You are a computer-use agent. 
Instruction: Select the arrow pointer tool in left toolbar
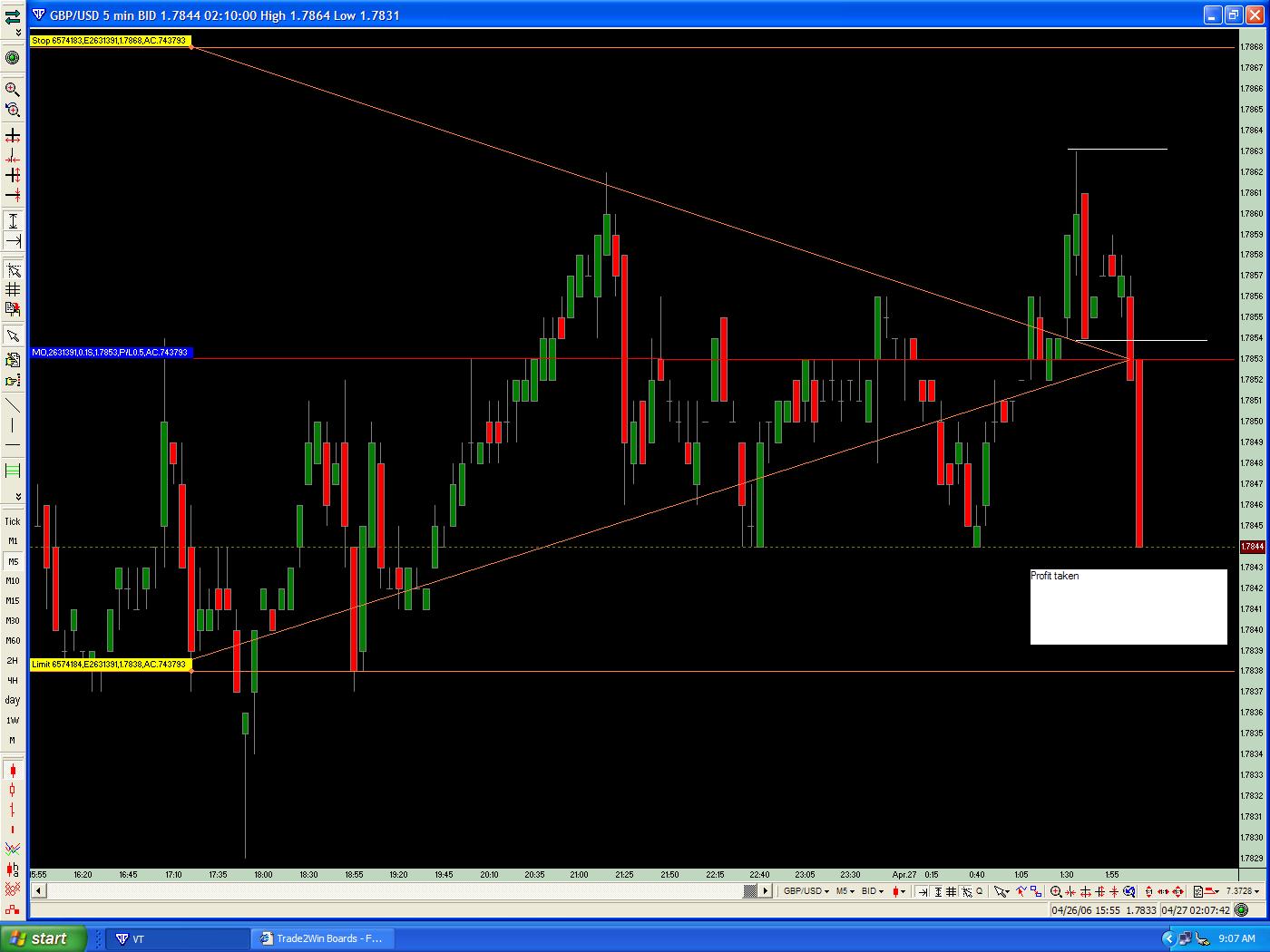click(x=13, y=335)
